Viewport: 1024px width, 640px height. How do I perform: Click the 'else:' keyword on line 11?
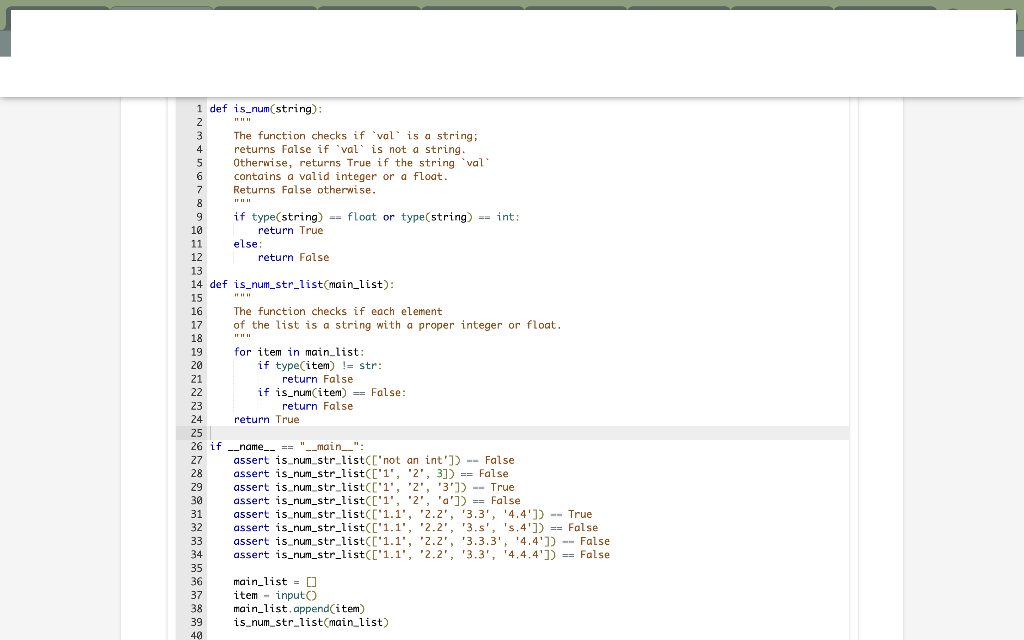[248, 244]
